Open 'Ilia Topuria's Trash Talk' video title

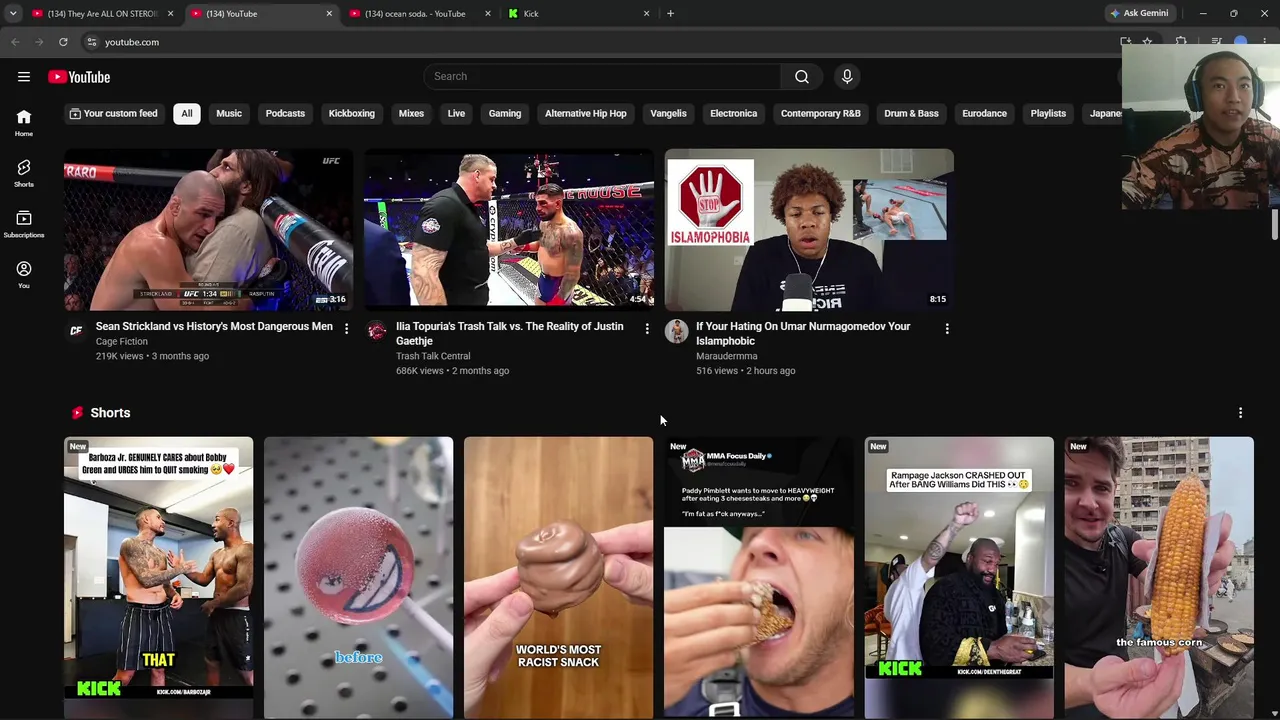(x=510, y=334)
